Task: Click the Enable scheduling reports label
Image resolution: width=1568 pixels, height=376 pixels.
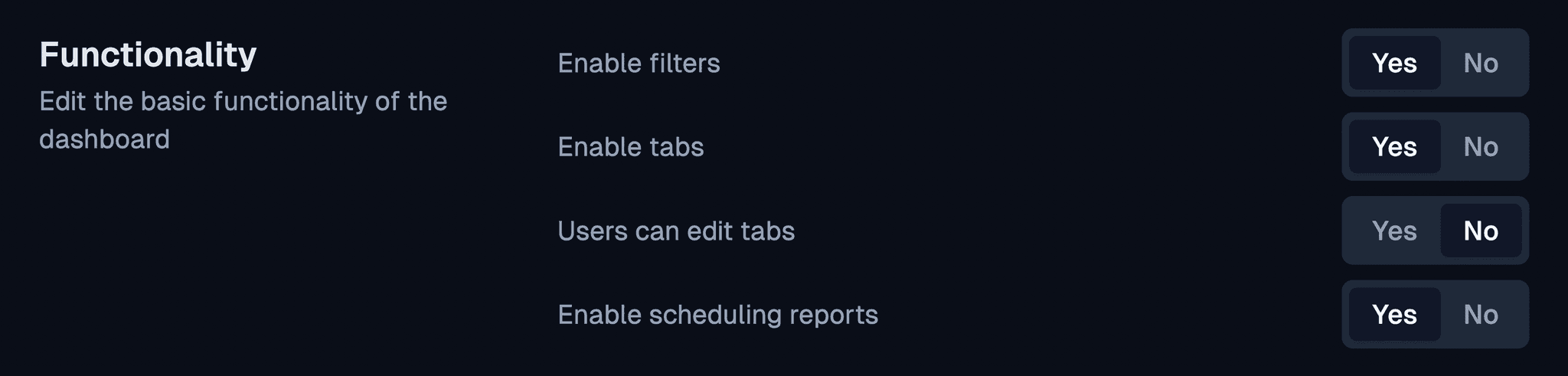Action: pyautogui.click(x=717, y=315)
